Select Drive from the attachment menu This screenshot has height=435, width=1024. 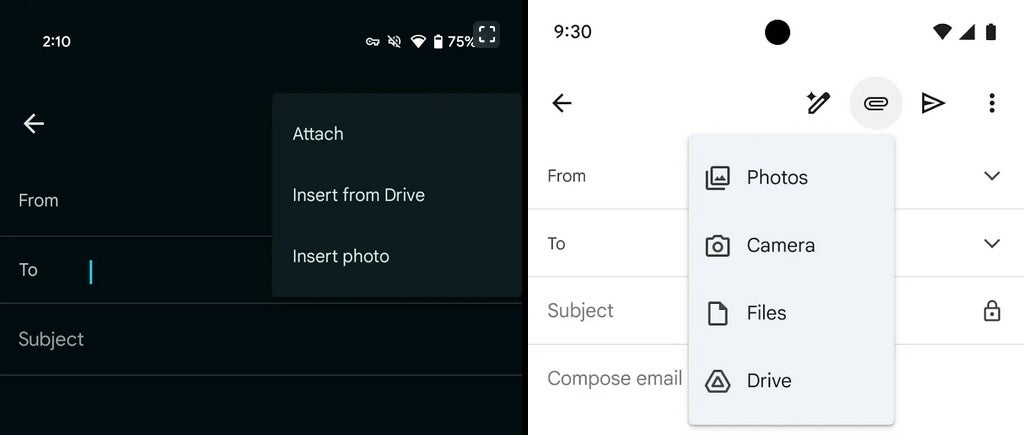768,381
